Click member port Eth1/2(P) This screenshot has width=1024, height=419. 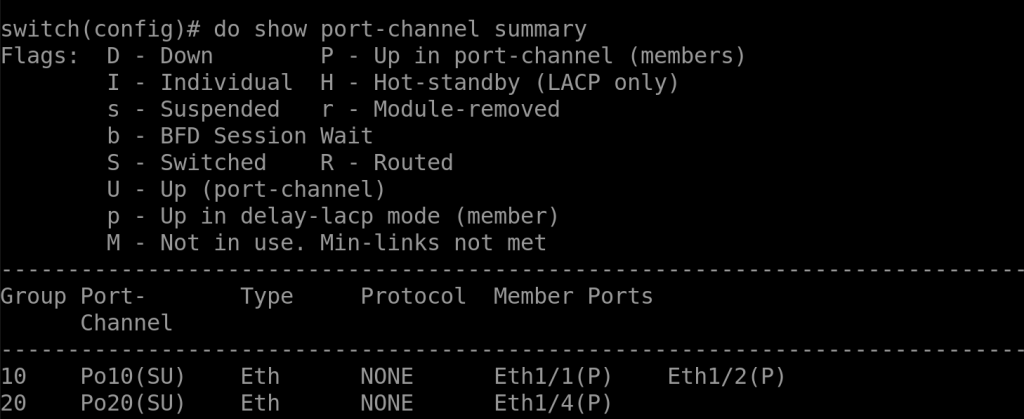point(726,377)
